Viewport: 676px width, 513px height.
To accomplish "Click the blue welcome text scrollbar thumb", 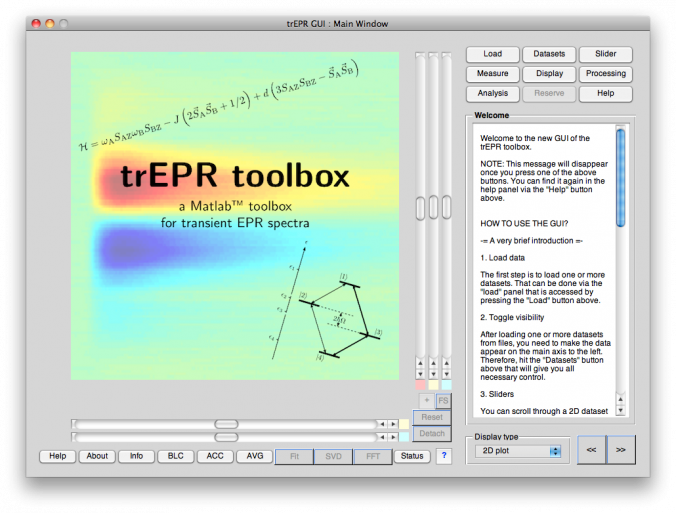I will (620, 178).
